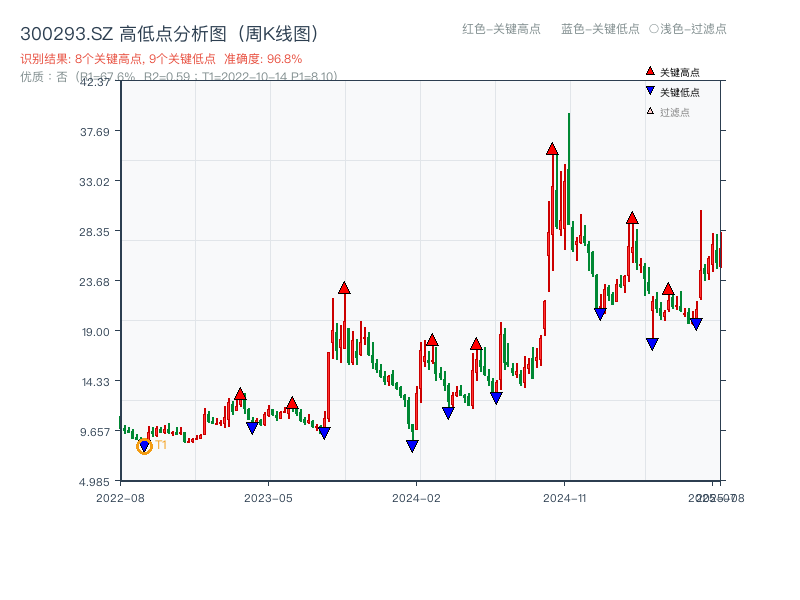The width and height of the screenshot is (800, 600).
Task: Click red key-high triangle right after 2024-02
Action: point(432,340)
